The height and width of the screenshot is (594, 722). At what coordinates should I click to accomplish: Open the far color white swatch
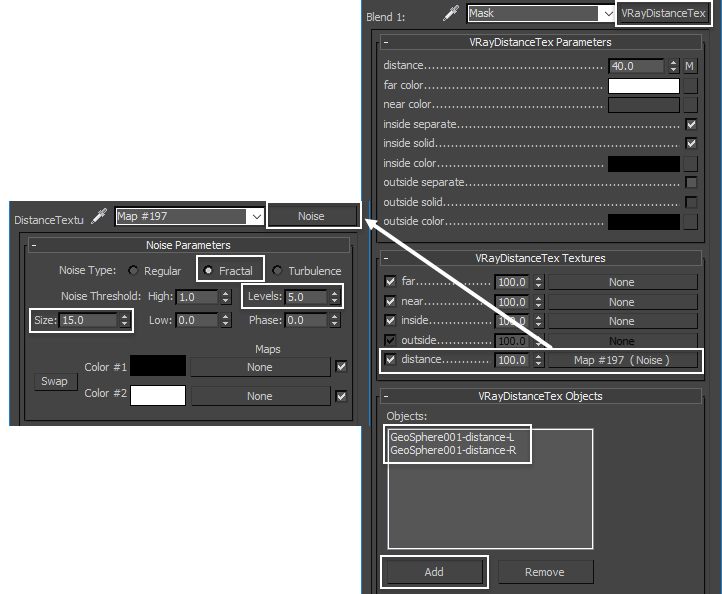point(644,86)
